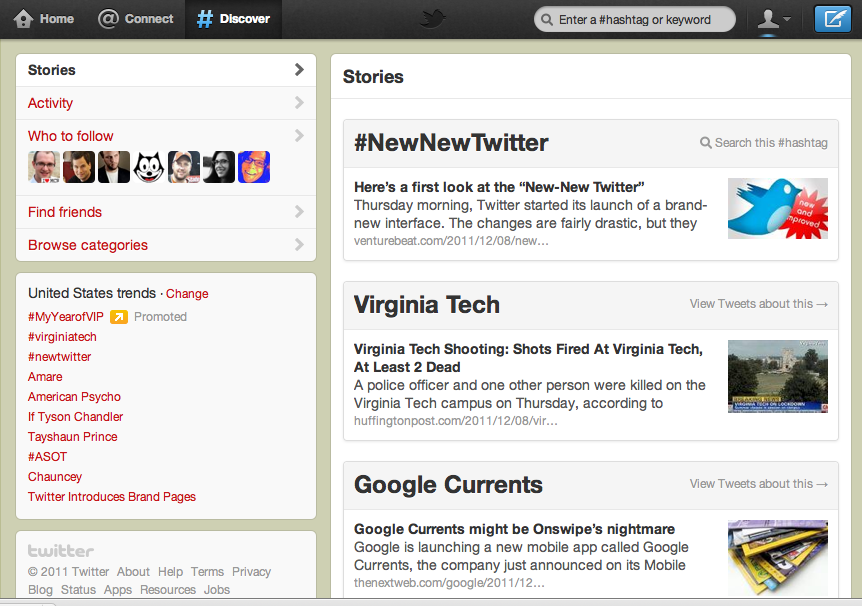The image size is (862, 606).
Task: Open the #MyYearofVIP promoted trend
Action: pyautogui.click(x=65, y=317)
